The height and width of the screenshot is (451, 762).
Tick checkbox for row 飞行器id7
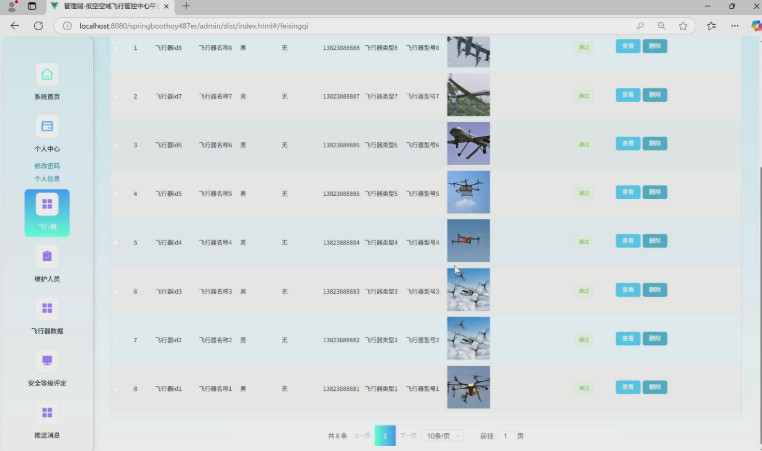click(116, 96)
